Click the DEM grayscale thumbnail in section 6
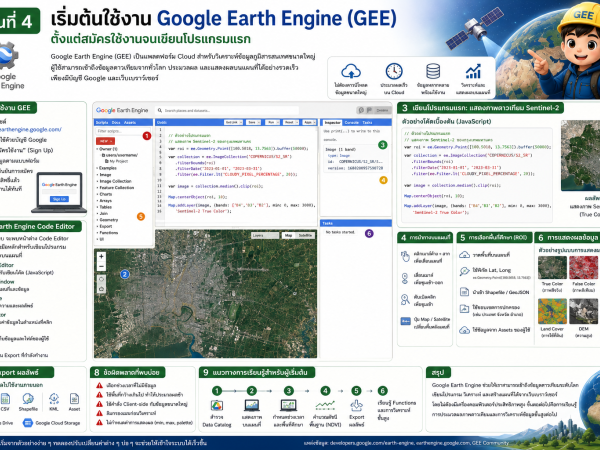 coord(583,311)
